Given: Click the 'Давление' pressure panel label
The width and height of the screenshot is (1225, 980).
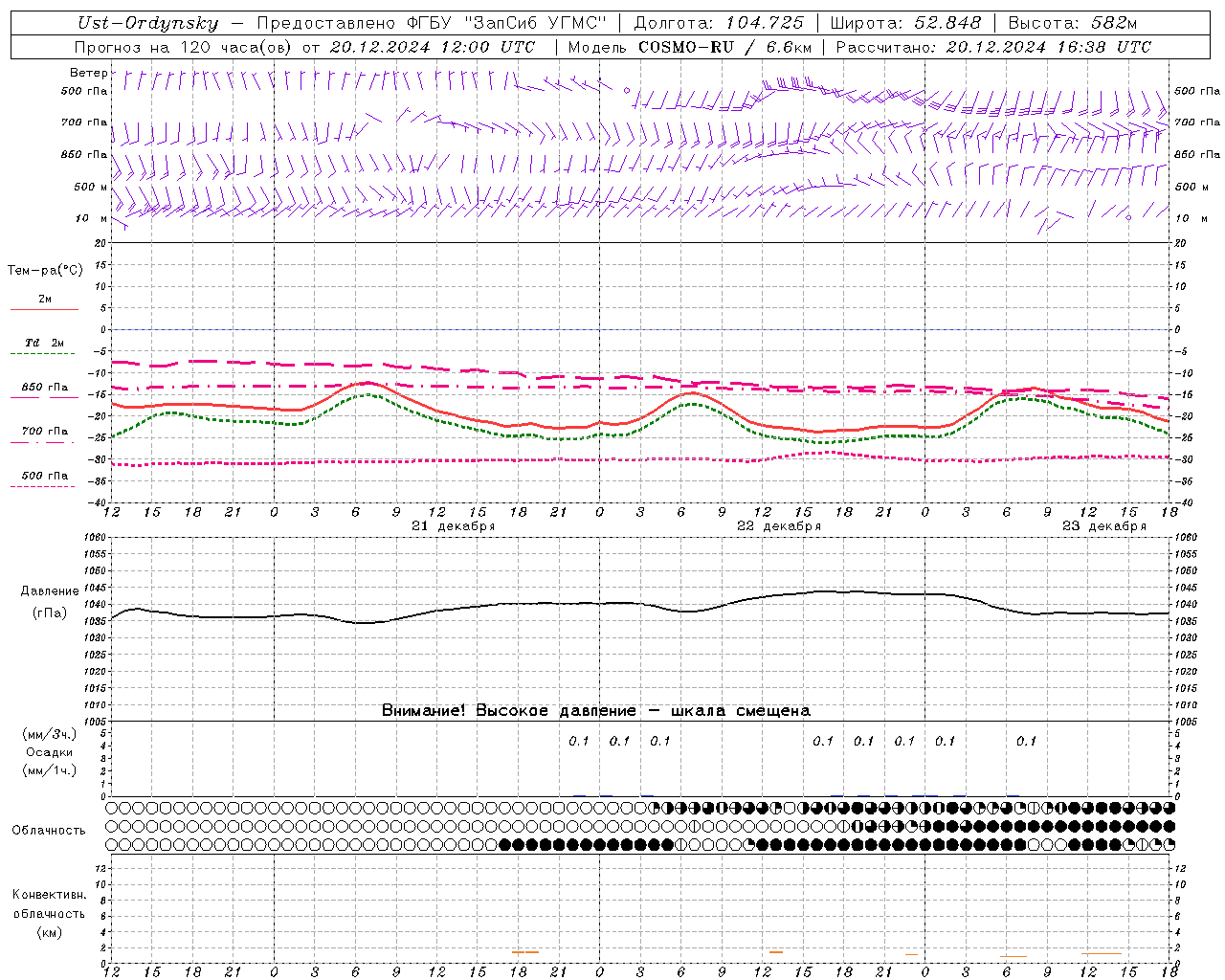Looking at the screenshot, I should coord(50,591).
